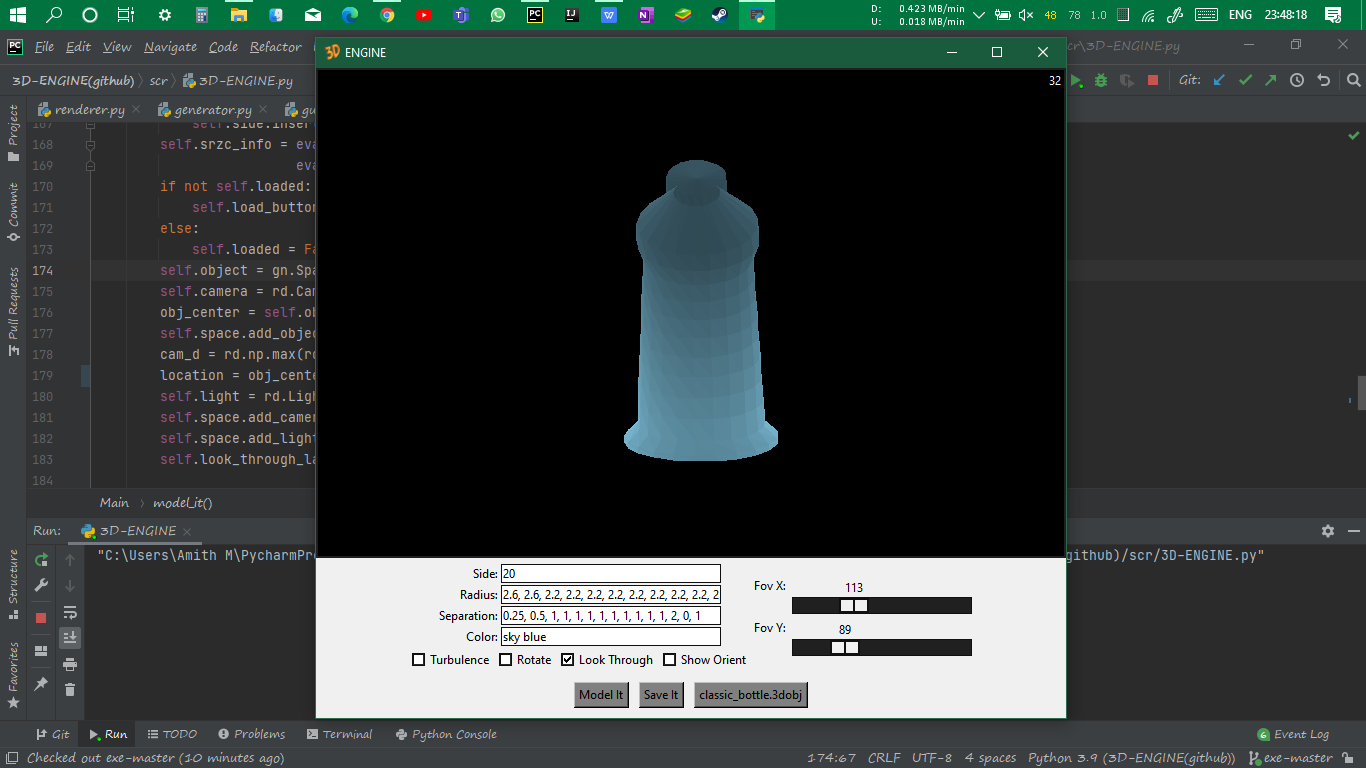1366x768 pixels.
Task: Open Steam from the taskbar
Action: pyautogui.click(x=720, y=15)
